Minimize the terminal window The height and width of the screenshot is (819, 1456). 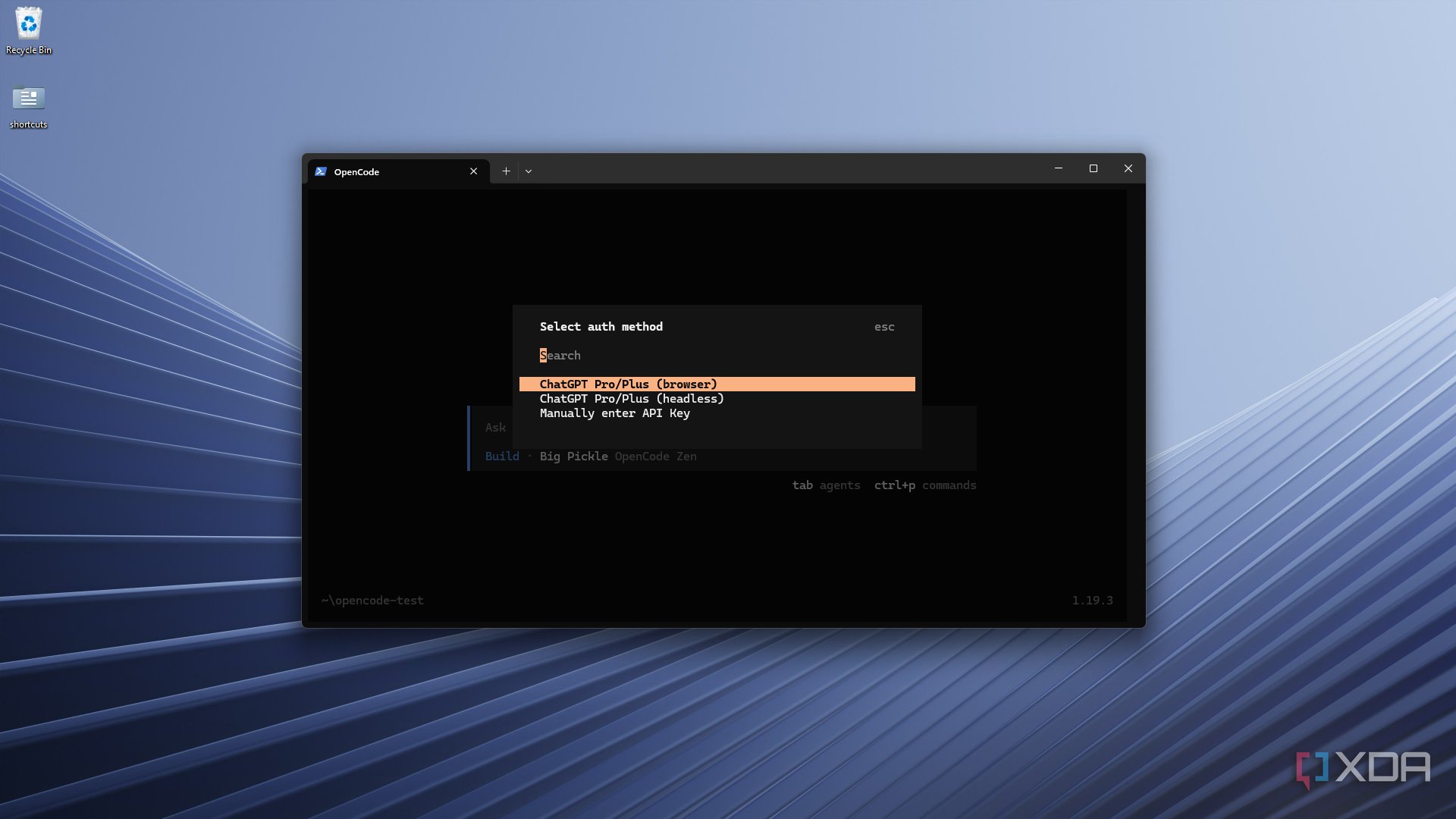[1059, 168]
